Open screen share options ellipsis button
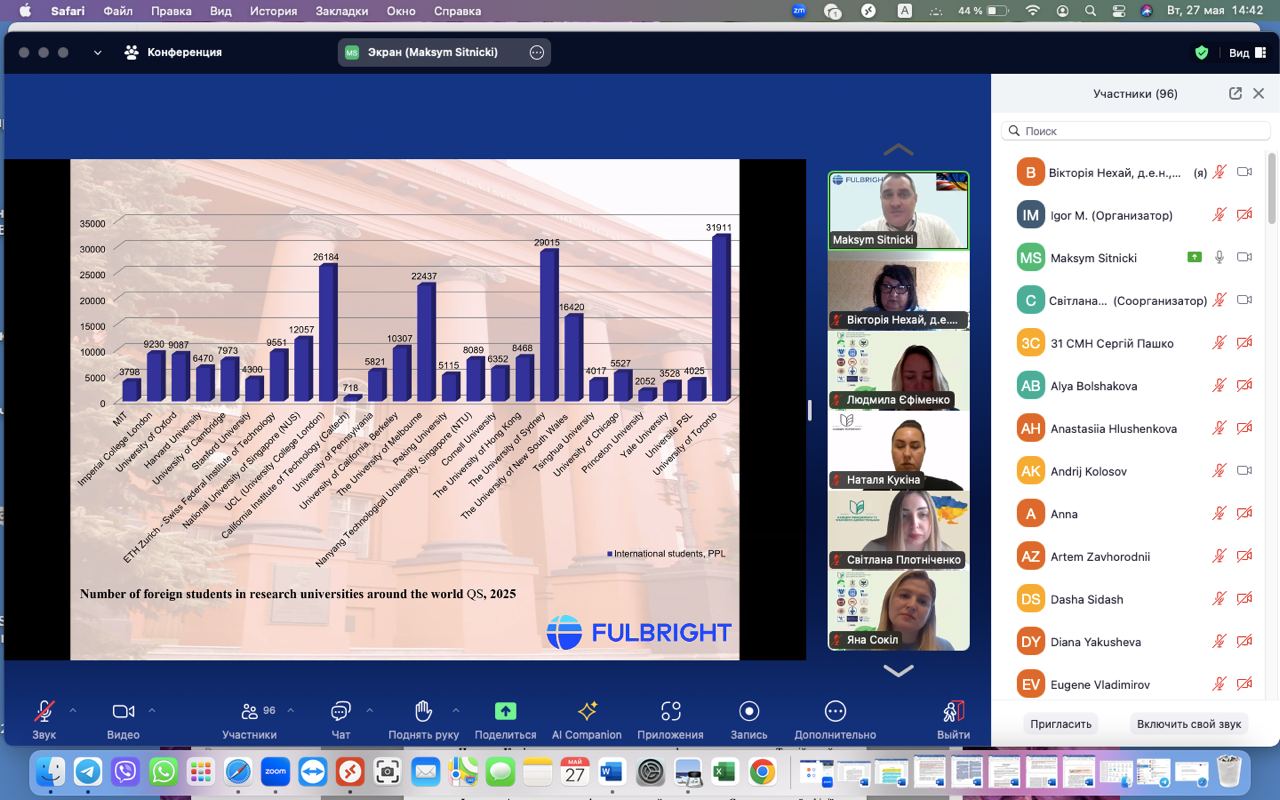1280x800 pixels. click(537, 53)
